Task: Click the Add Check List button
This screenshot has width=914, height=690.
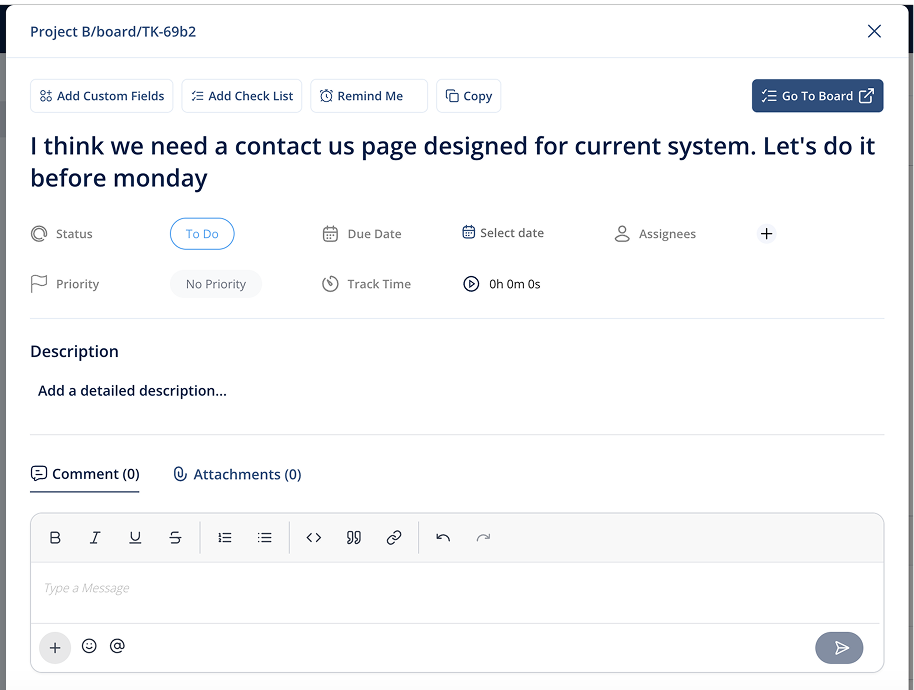Action: 242,96
